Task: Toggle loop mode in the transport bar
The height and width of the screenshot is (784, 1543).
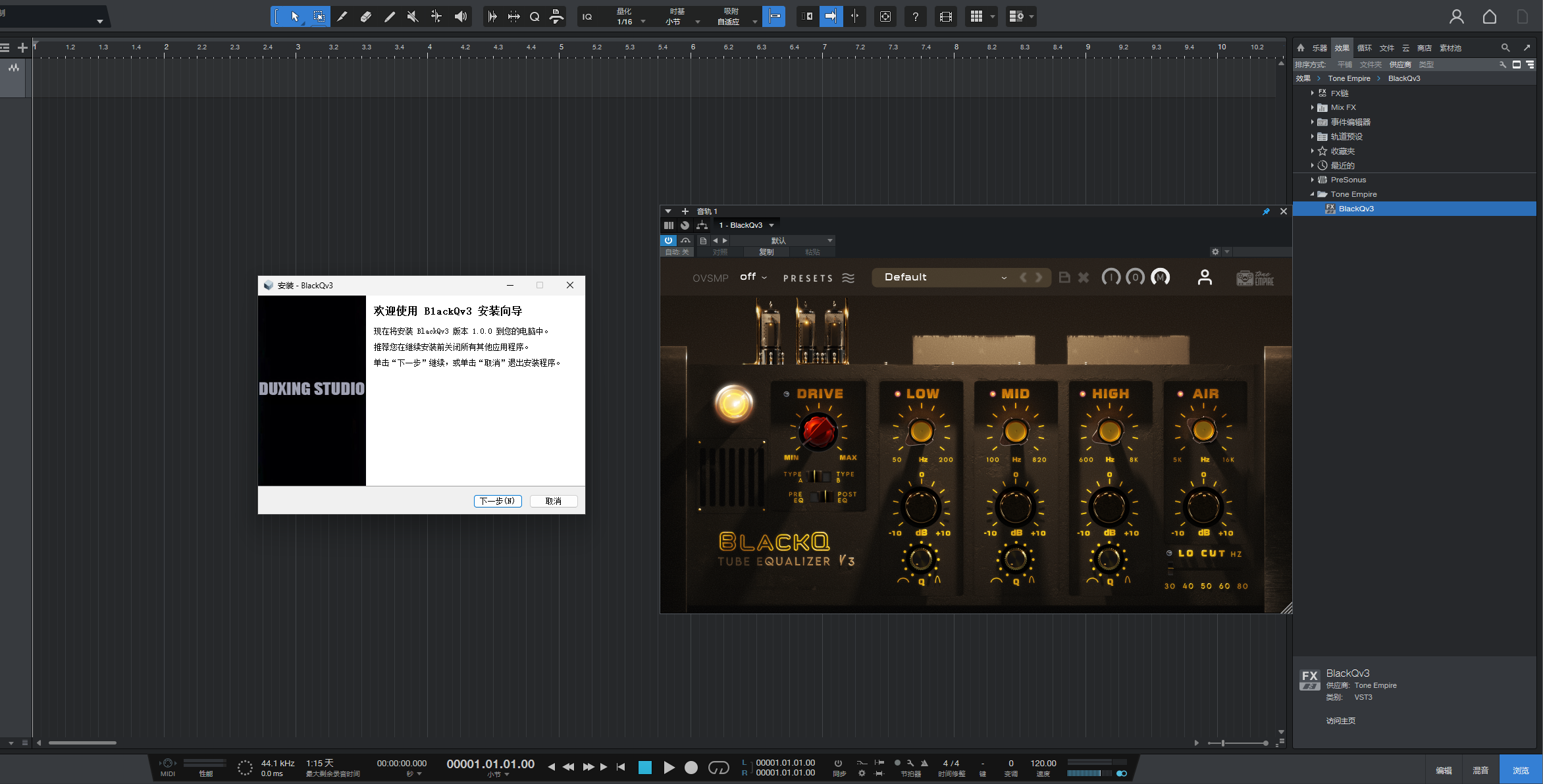Action: pos(718,768)
